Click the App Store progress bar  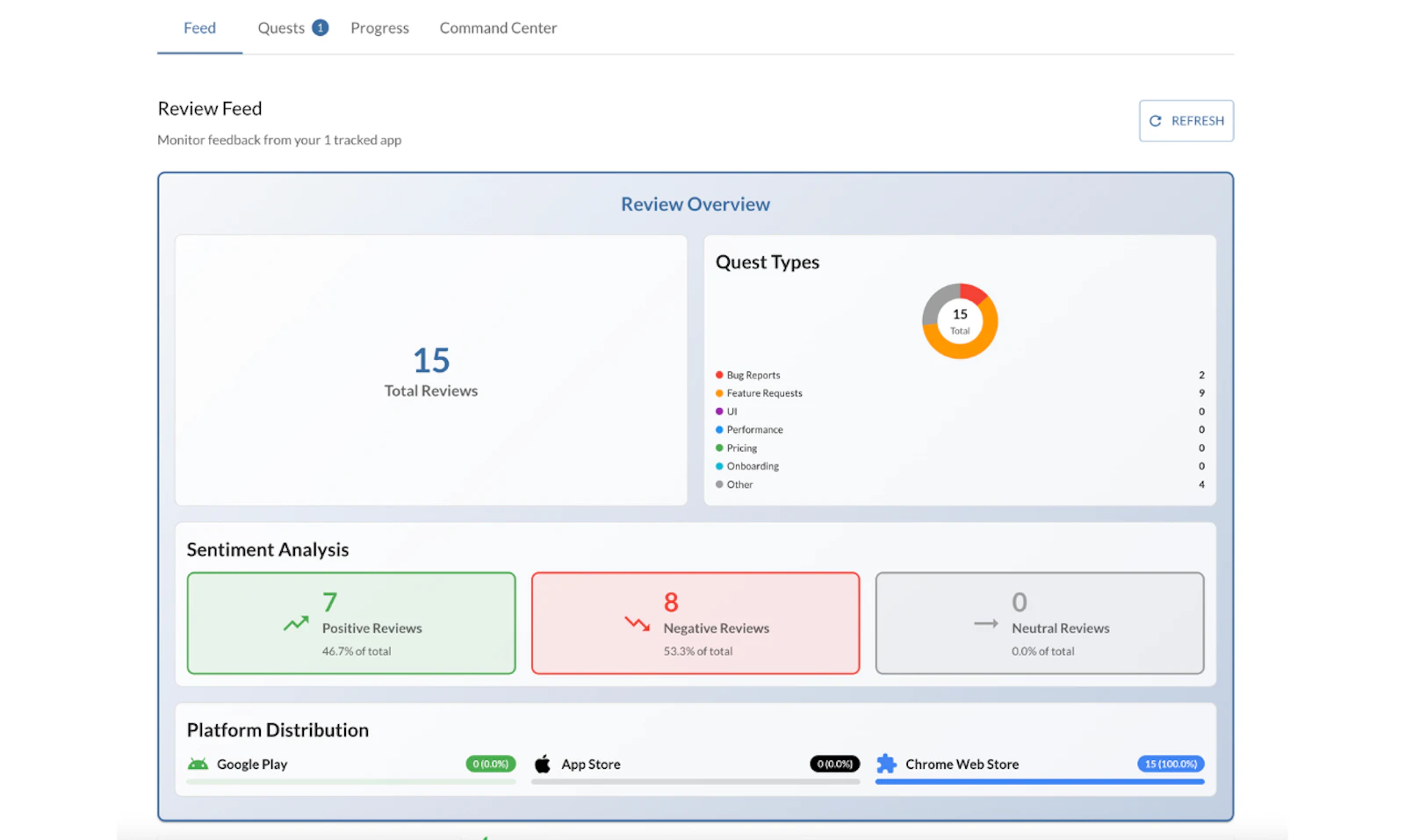tap(695, 781)
